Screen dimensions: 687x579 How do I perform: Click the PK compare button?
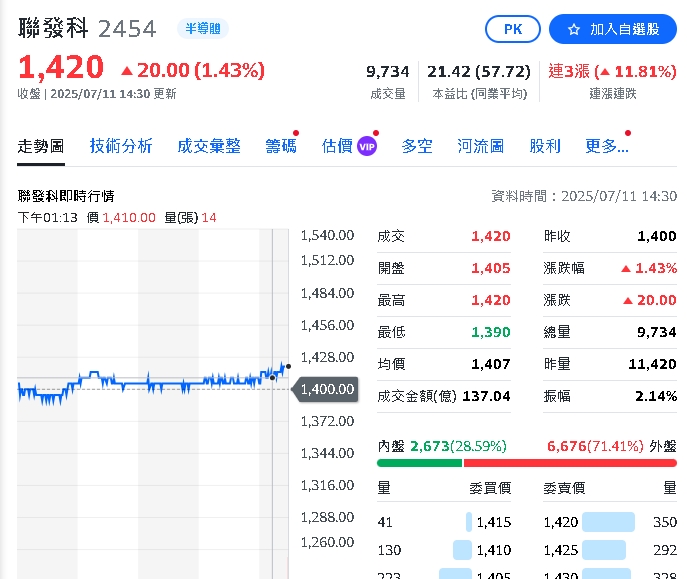tap(513, 29)
